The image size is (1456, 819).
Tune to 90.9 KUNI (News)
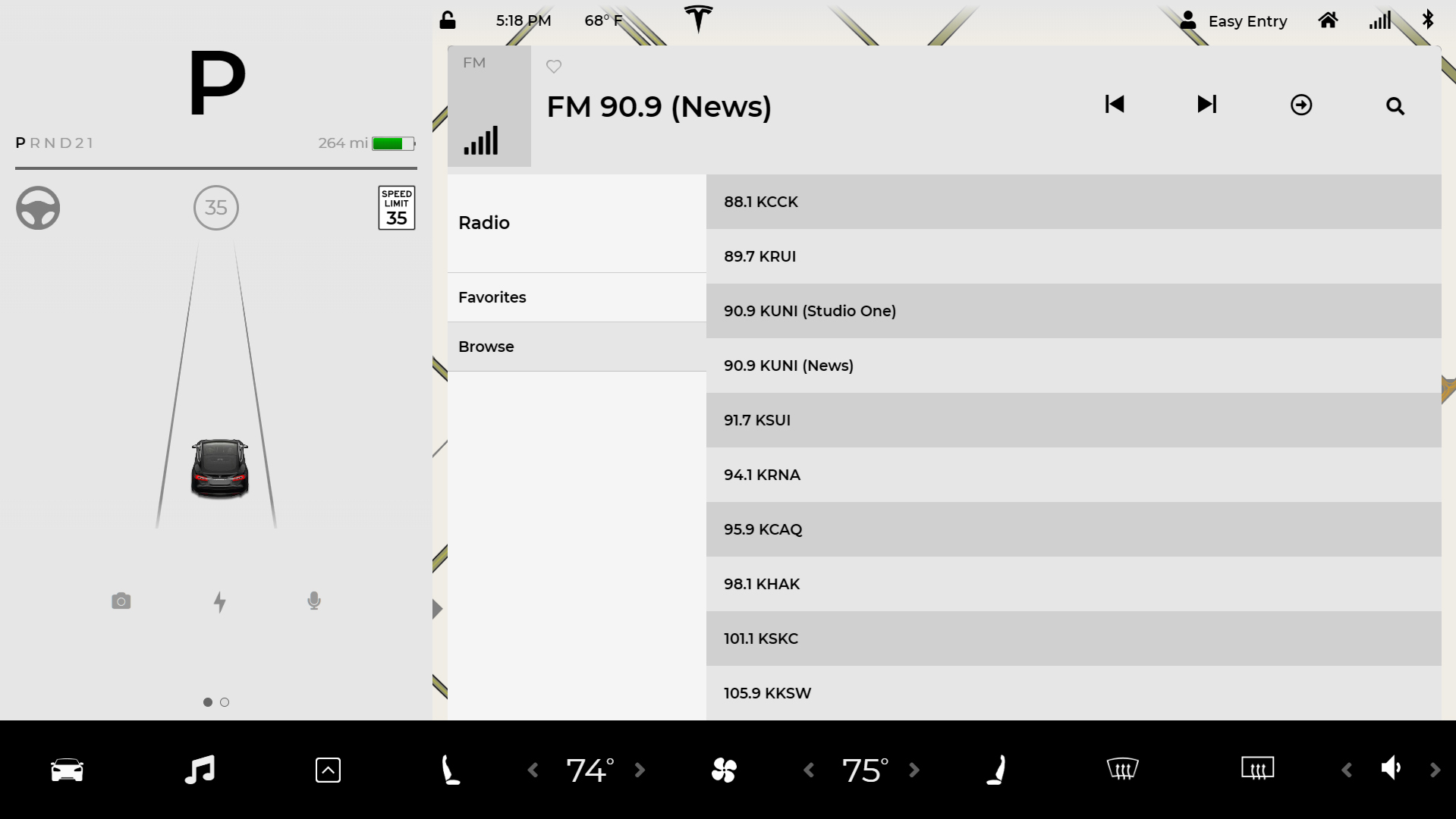1074,366
